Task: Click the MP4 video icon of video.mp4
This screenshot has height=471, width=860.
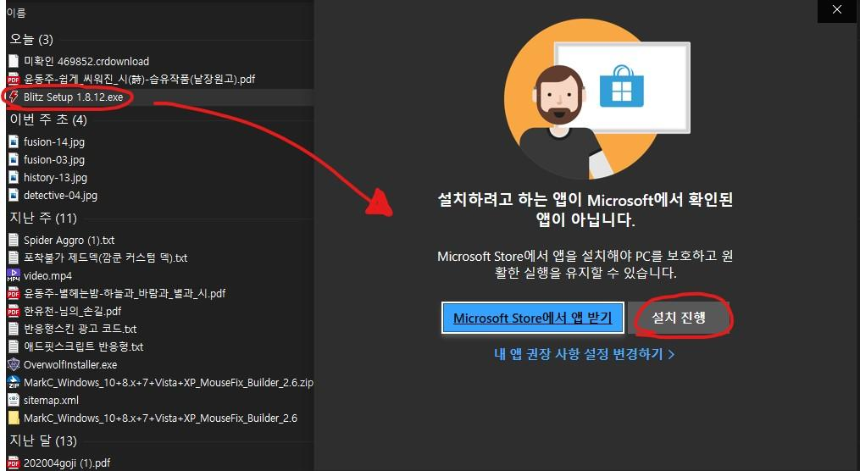Action: point(13,276)
